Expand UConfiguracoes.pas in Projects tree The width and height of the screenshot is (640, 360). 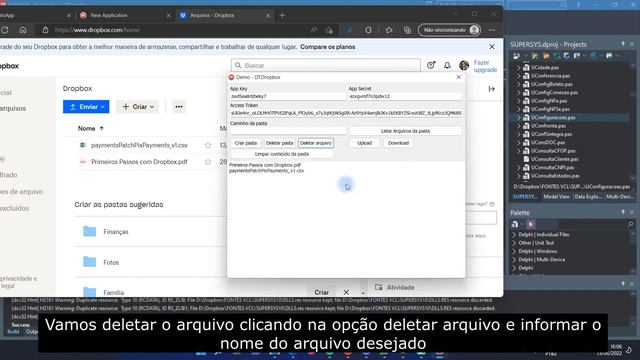[x=519, y=117]
